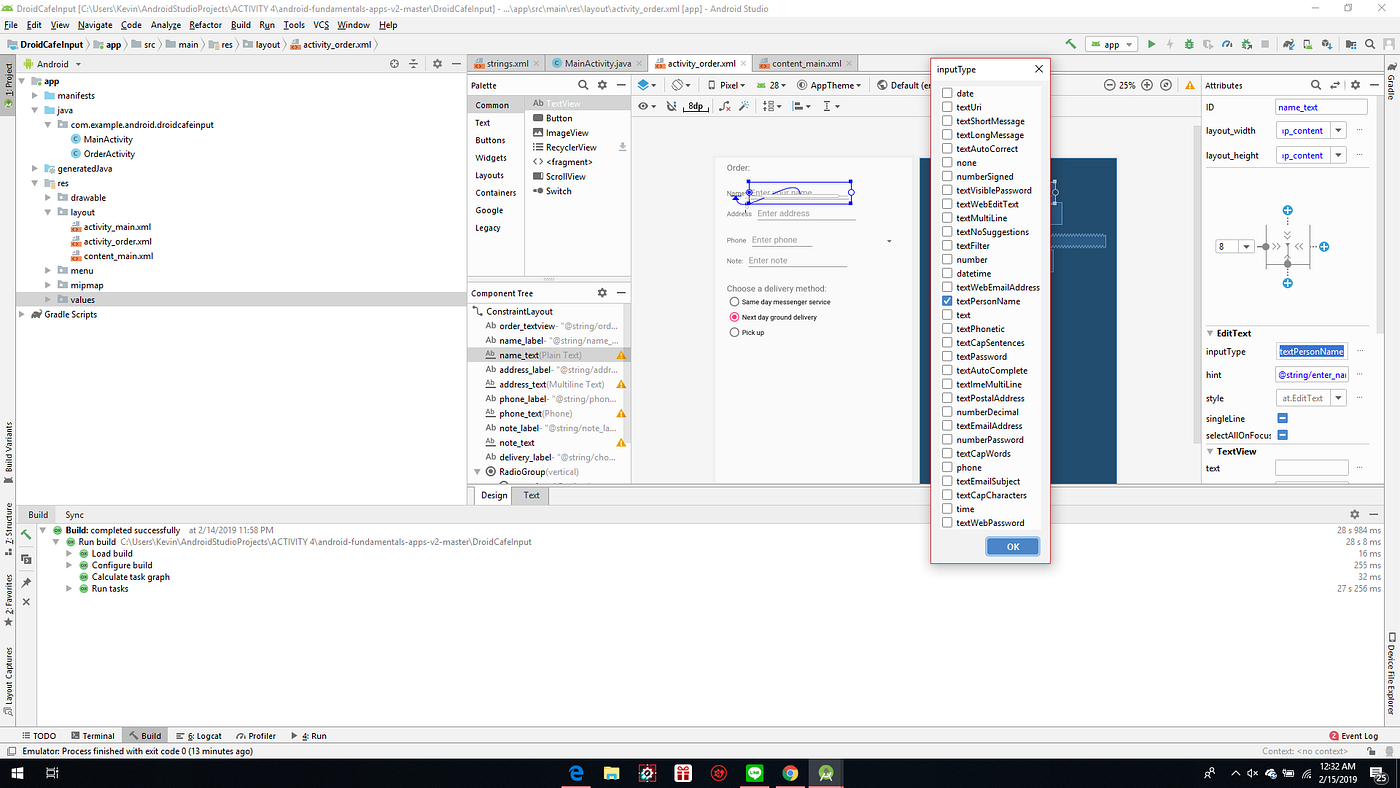This screenshot has width=1400, height=788.
Task: Open the Refactor menu
Action: (207, 25)
